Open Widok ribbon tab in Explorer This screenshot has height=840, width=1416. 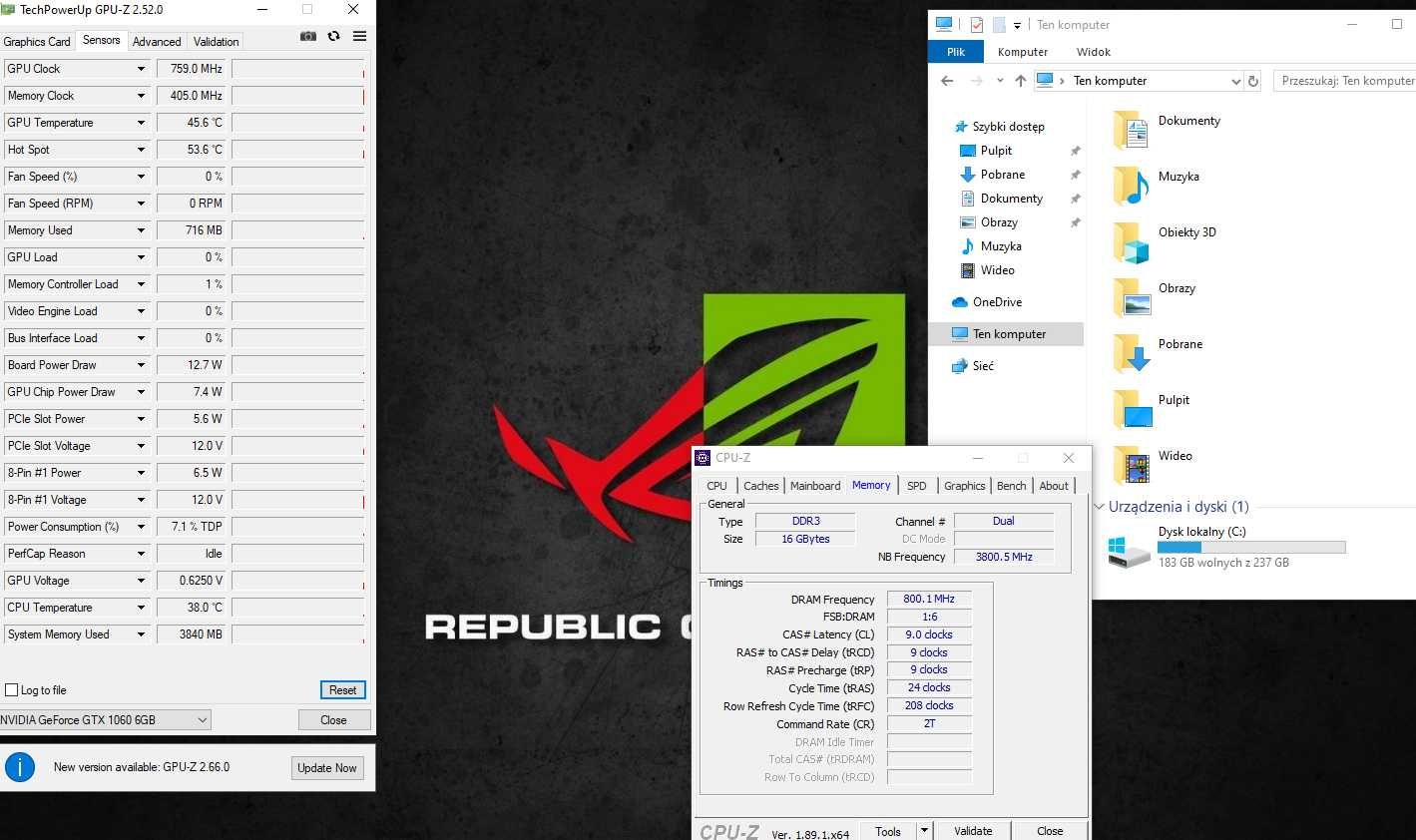click(1094, 52)
